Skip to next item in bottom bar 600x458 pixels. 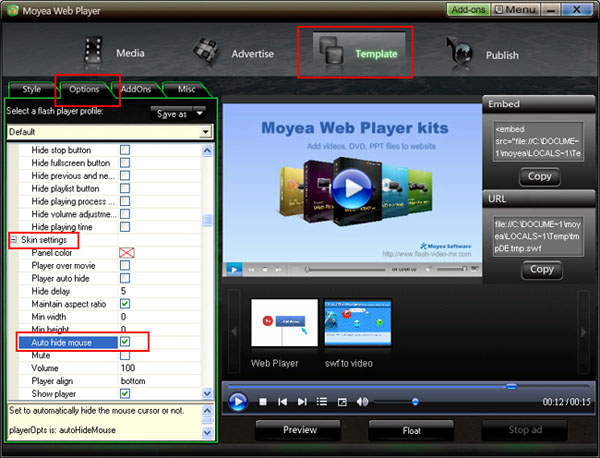302,402
